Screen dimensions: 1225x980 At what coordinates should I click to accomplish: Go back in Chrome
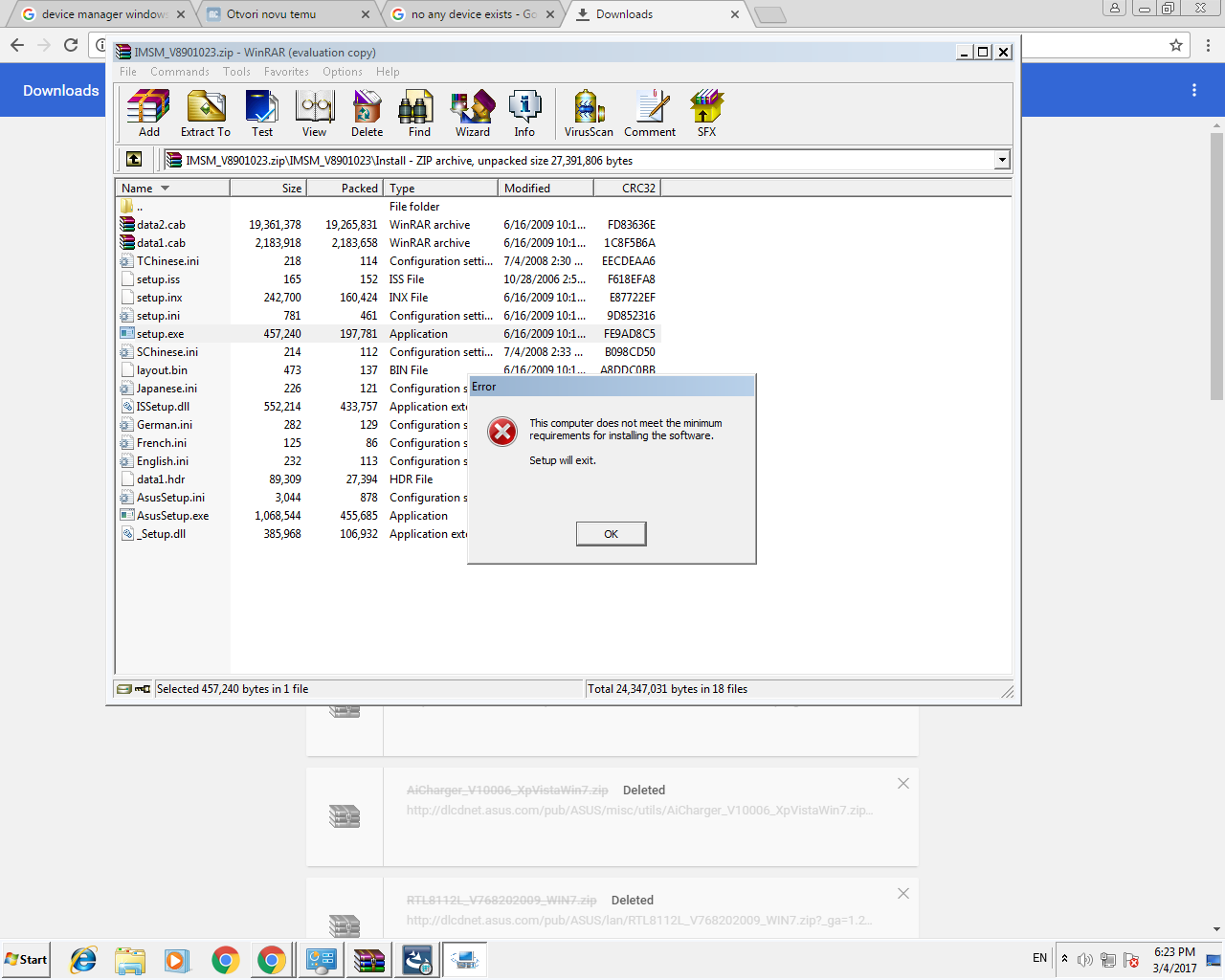17,45
